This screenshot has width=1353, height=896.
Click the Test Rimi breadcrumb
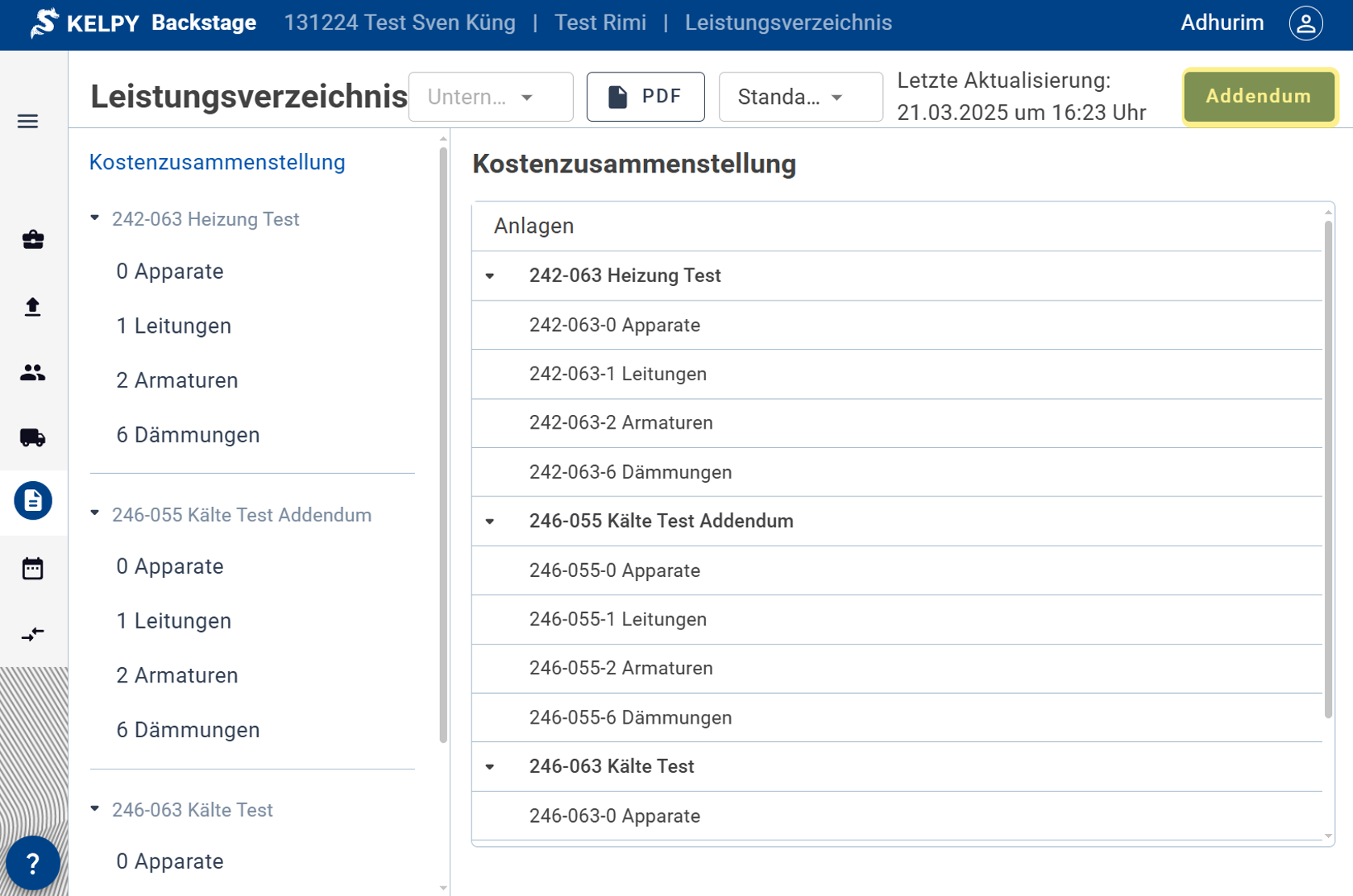point(600,23)
